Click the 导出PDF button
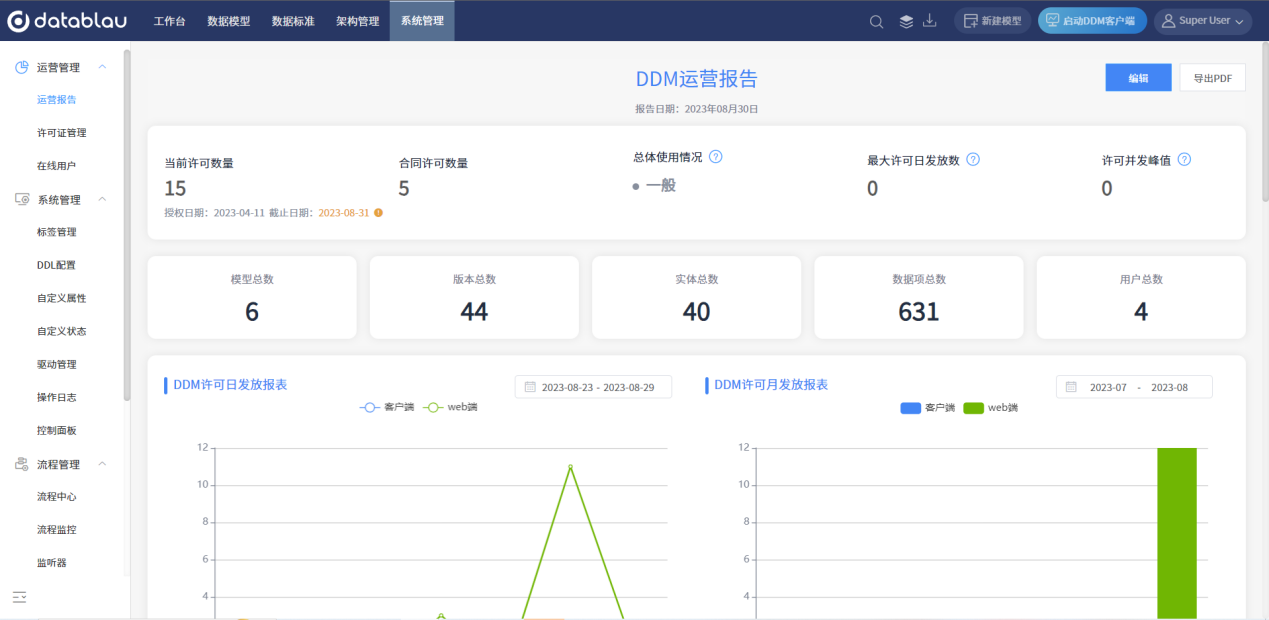 click(x=1212, y=78)
